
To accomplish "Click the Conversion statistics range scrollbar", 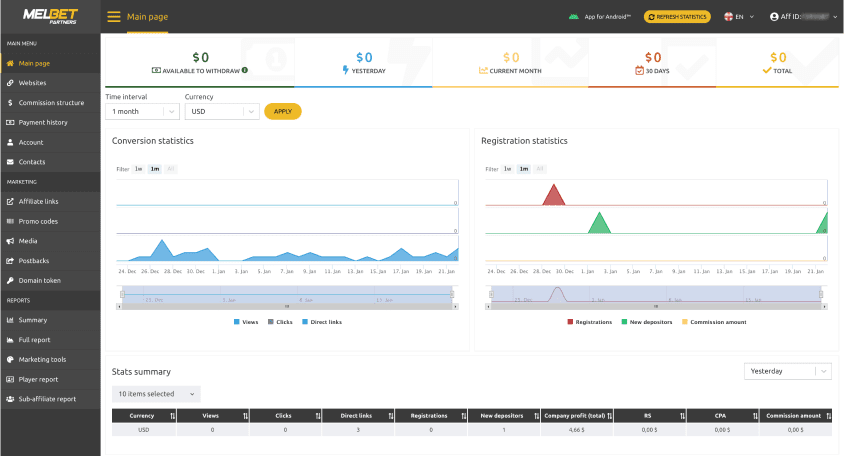I will (x=287, y=307).
